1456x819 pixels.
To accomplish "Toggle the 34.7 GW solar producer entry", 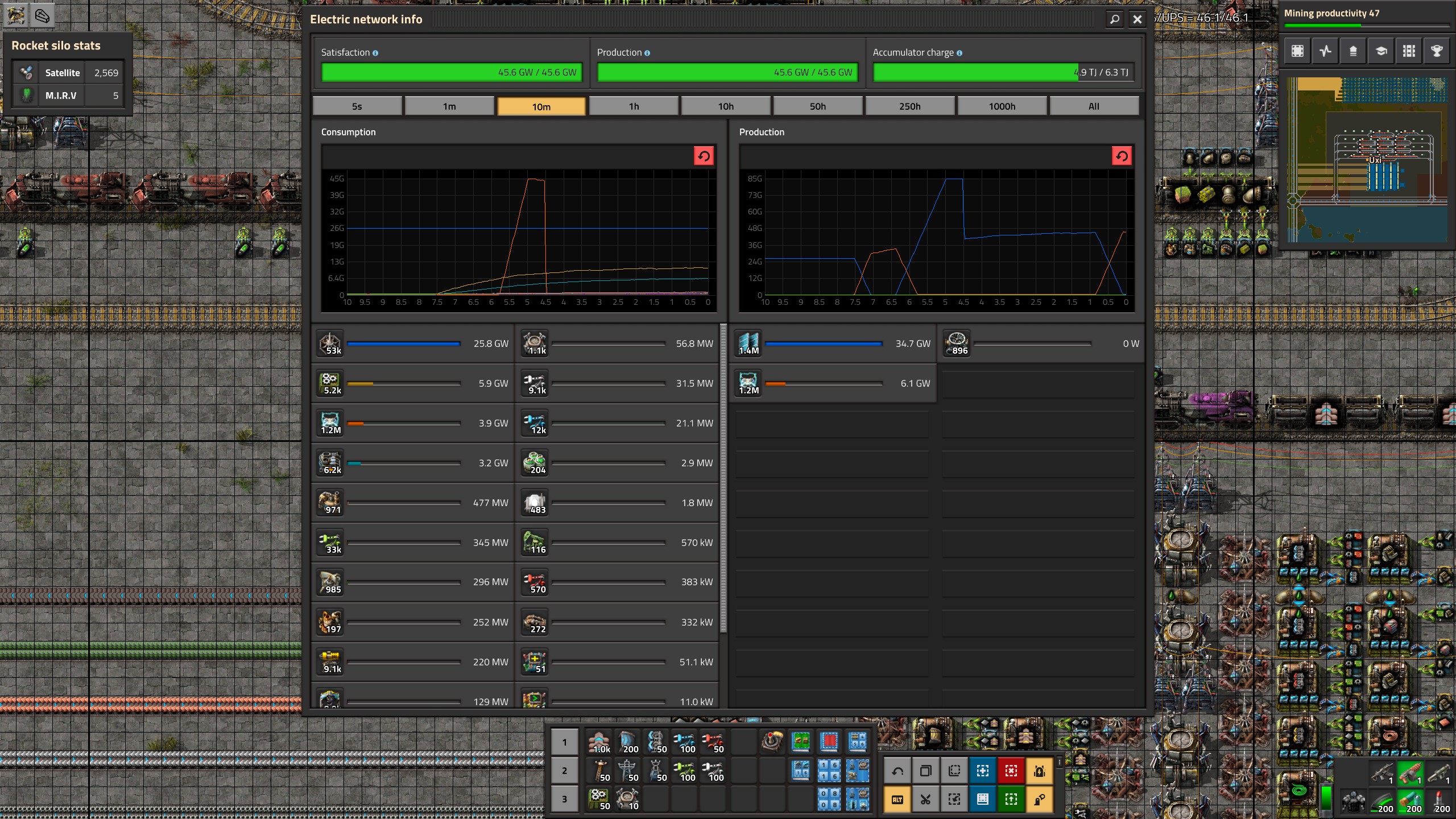I will tap(833, 344).
